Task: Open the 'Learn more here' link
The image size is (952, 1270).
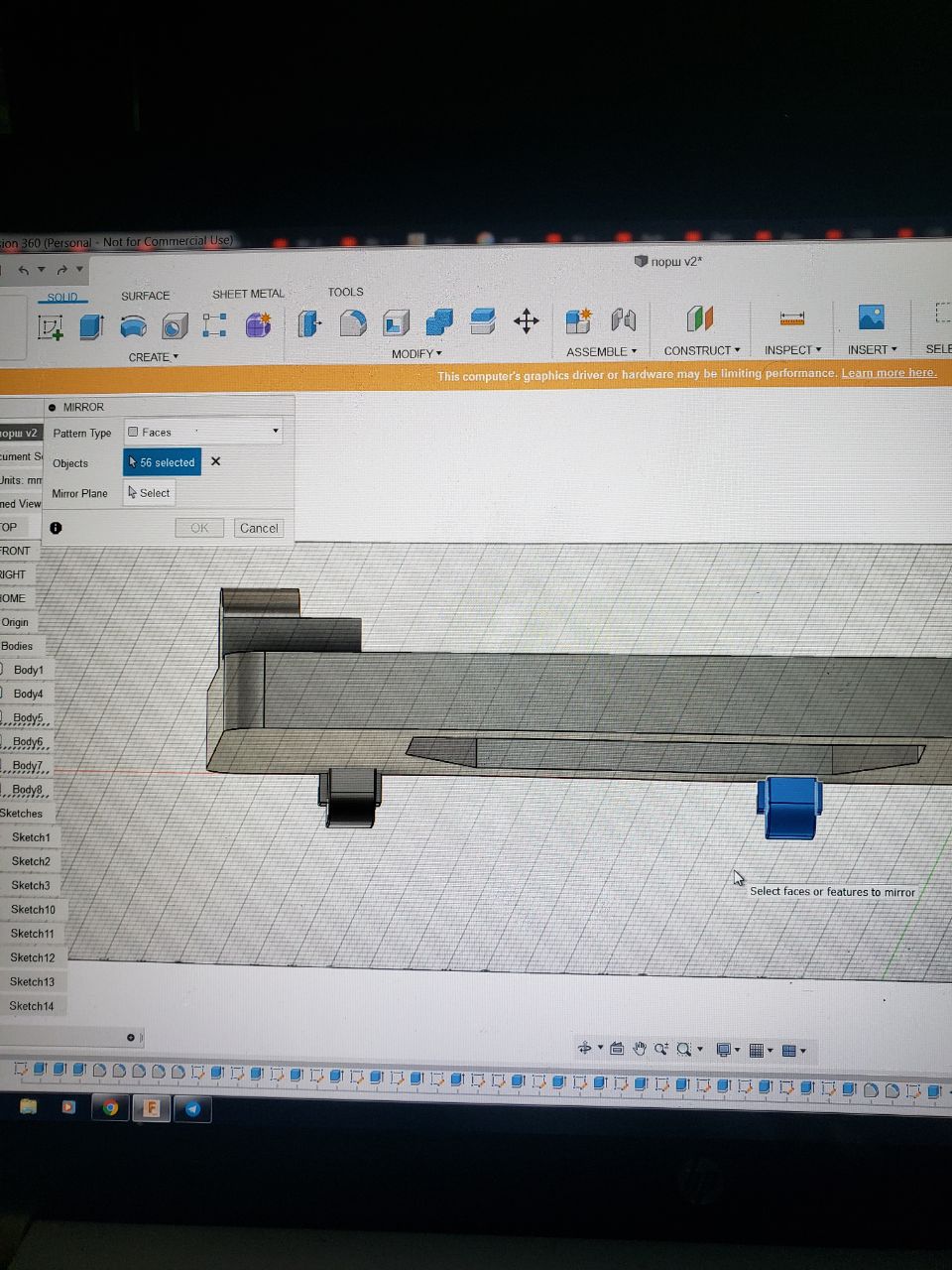Action: pos(889,372)
